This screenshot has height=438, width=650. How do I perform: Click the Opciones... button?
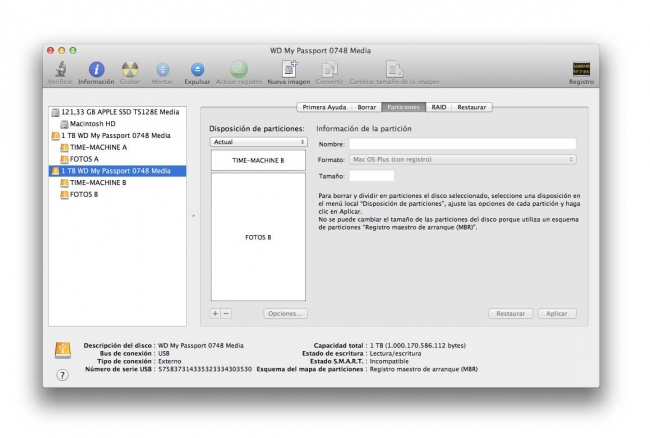(285, 314)
